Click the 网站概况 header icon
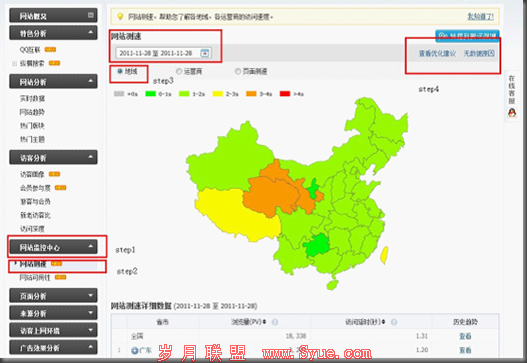The height and width of the screenshot is (363, 527). 90,15
